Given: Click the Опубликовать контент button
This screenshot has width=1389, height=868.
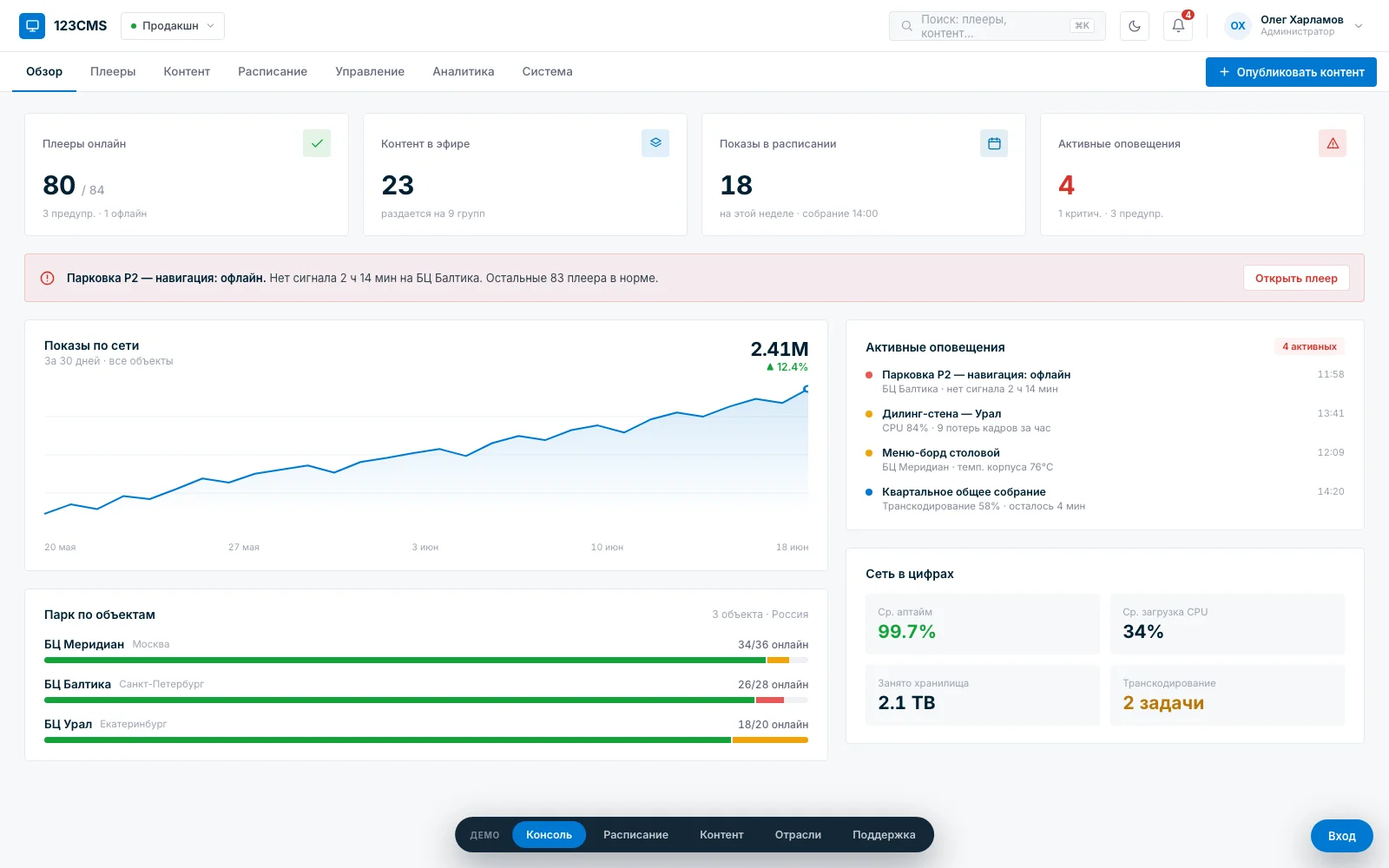Looking at the screenshot, I should 1291,72.
